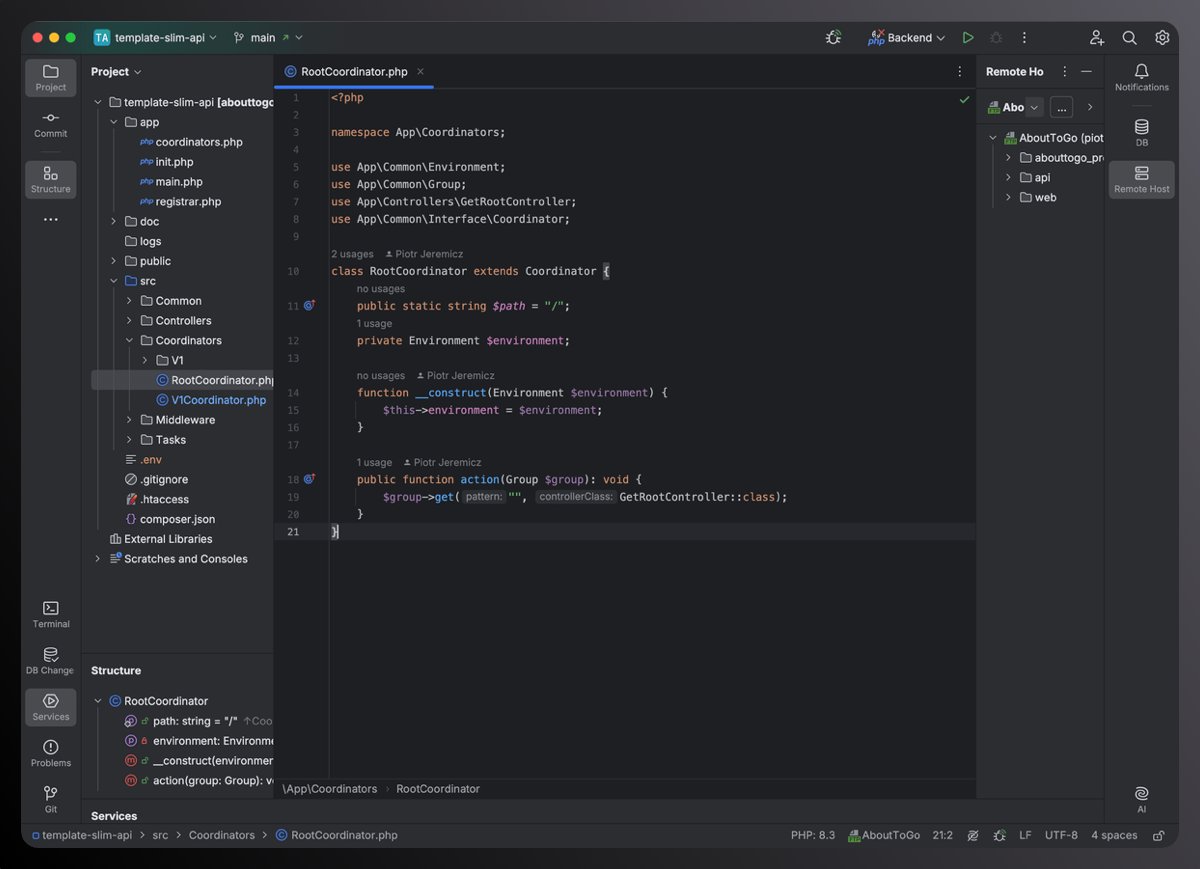Click the 1 usage hint above the action method

point(373,462)
